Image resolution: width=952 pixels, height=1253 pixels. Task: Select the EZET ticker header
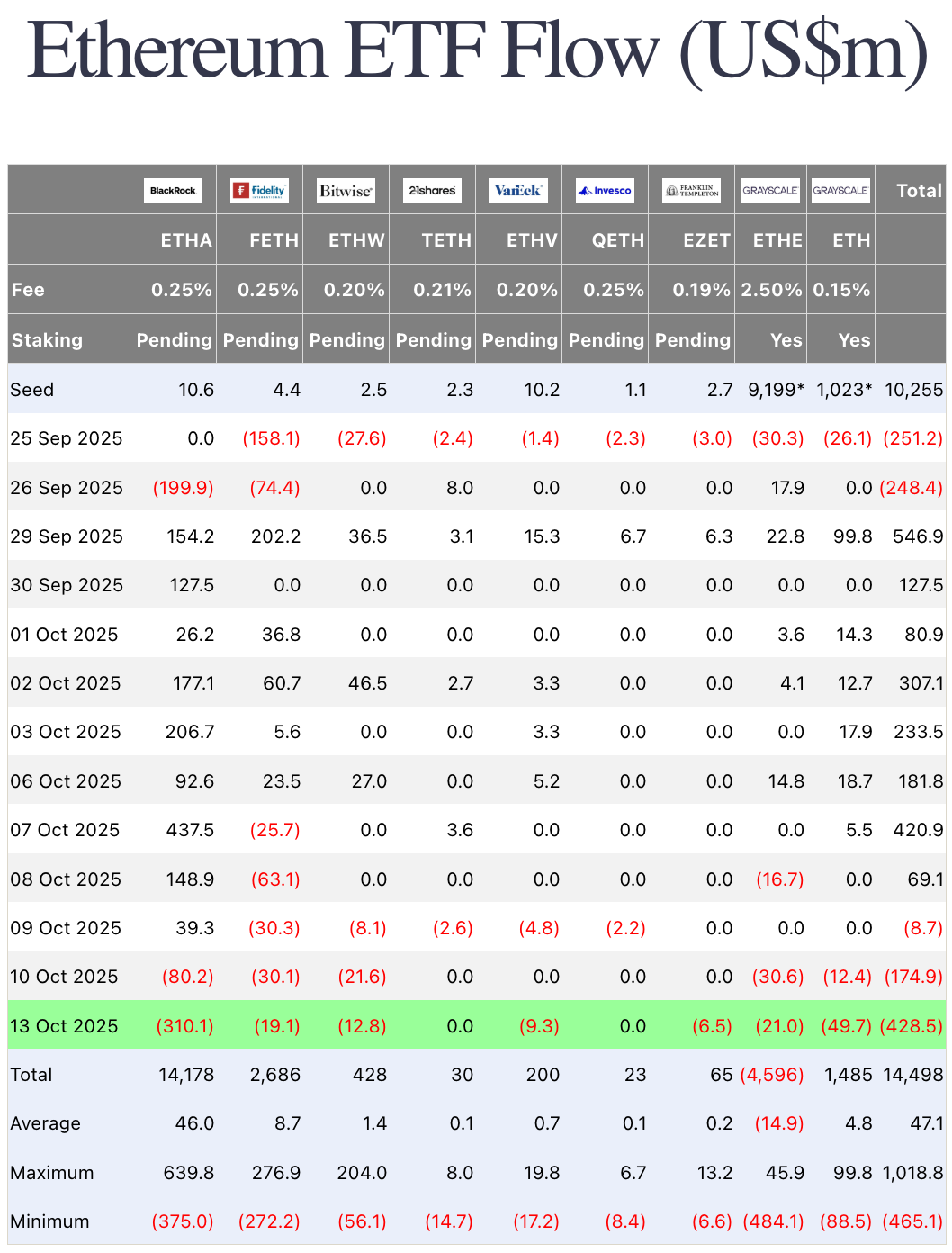[x=706, y=240]
